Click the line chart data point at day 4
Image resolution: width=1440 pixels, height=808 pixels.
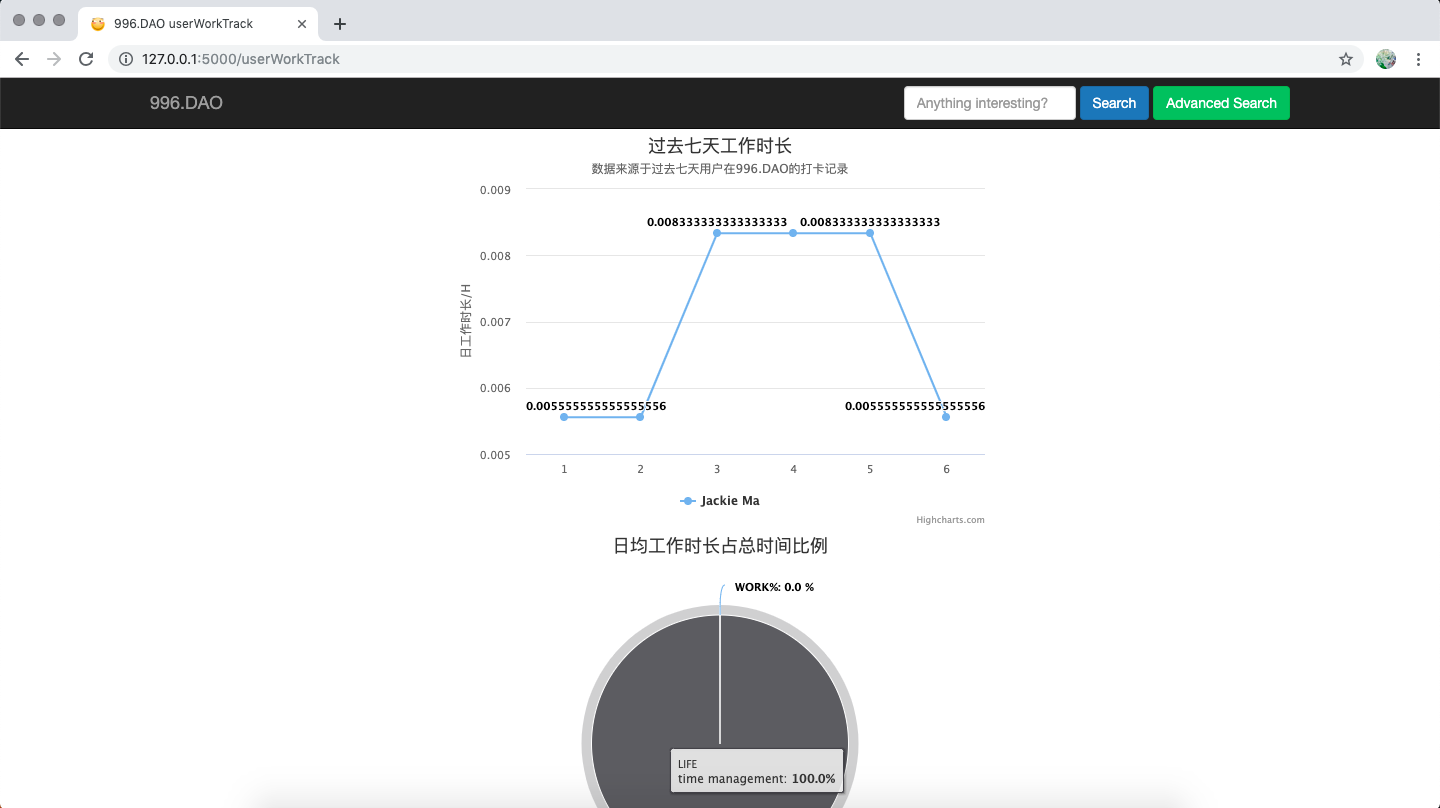pos(793,233)
